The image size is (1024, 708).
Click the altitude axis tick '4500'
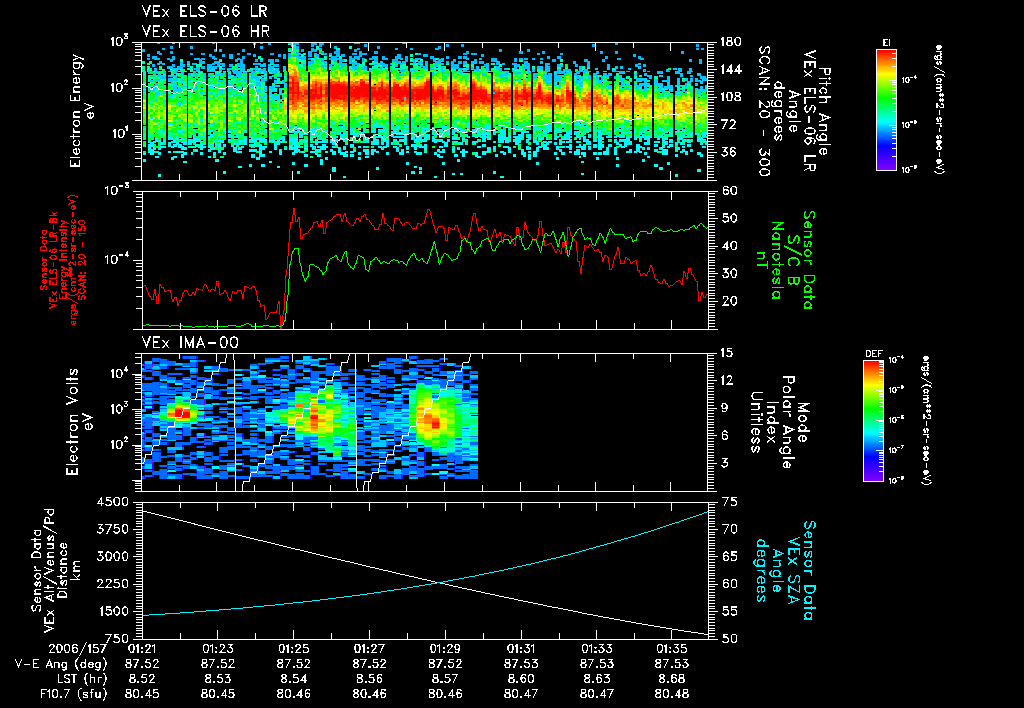[x=113, y=502]
